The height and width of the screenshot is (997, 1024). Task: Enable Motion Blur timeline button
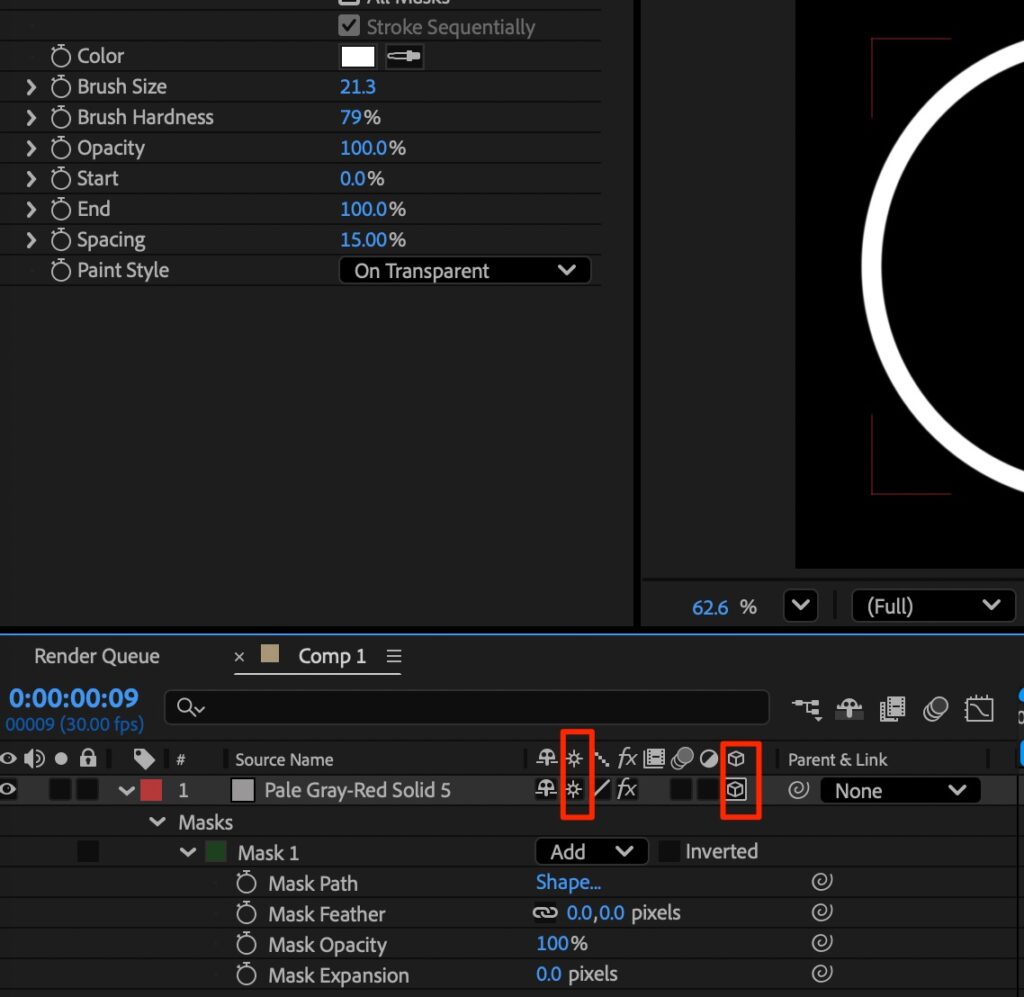[x=936, y=709]
